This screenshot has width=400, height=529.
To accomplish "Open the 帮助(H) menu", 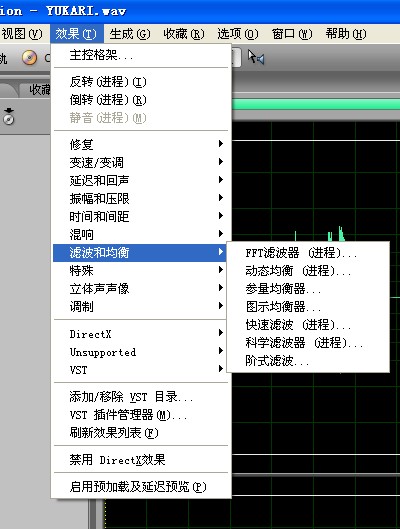I will (x=346, y=34).
